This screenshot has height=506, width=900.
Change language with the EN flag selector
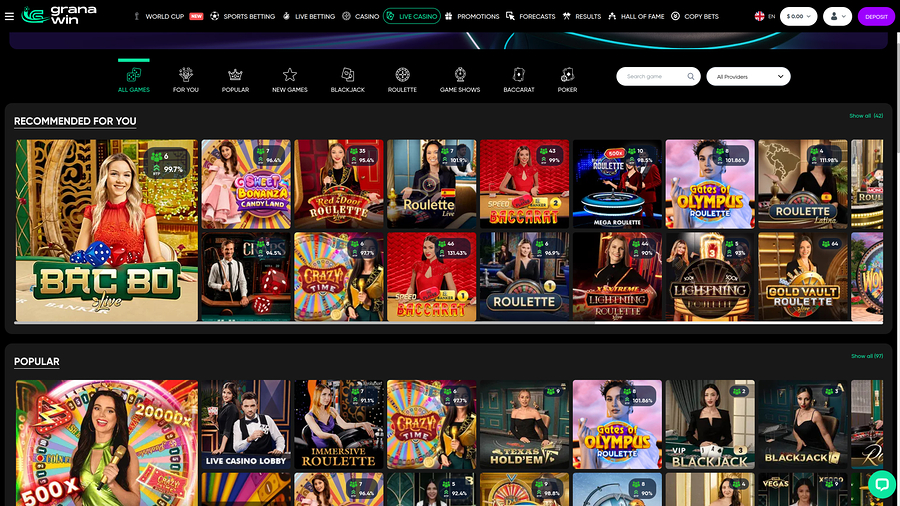pyautogui.click(x=765, y=17)
